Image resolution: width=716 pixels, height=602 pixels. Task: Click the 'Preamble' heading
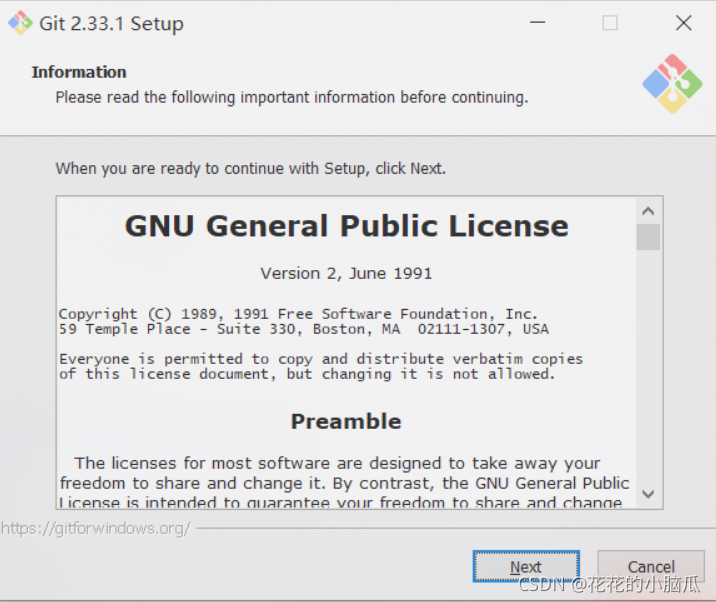[x=346, y=421]
